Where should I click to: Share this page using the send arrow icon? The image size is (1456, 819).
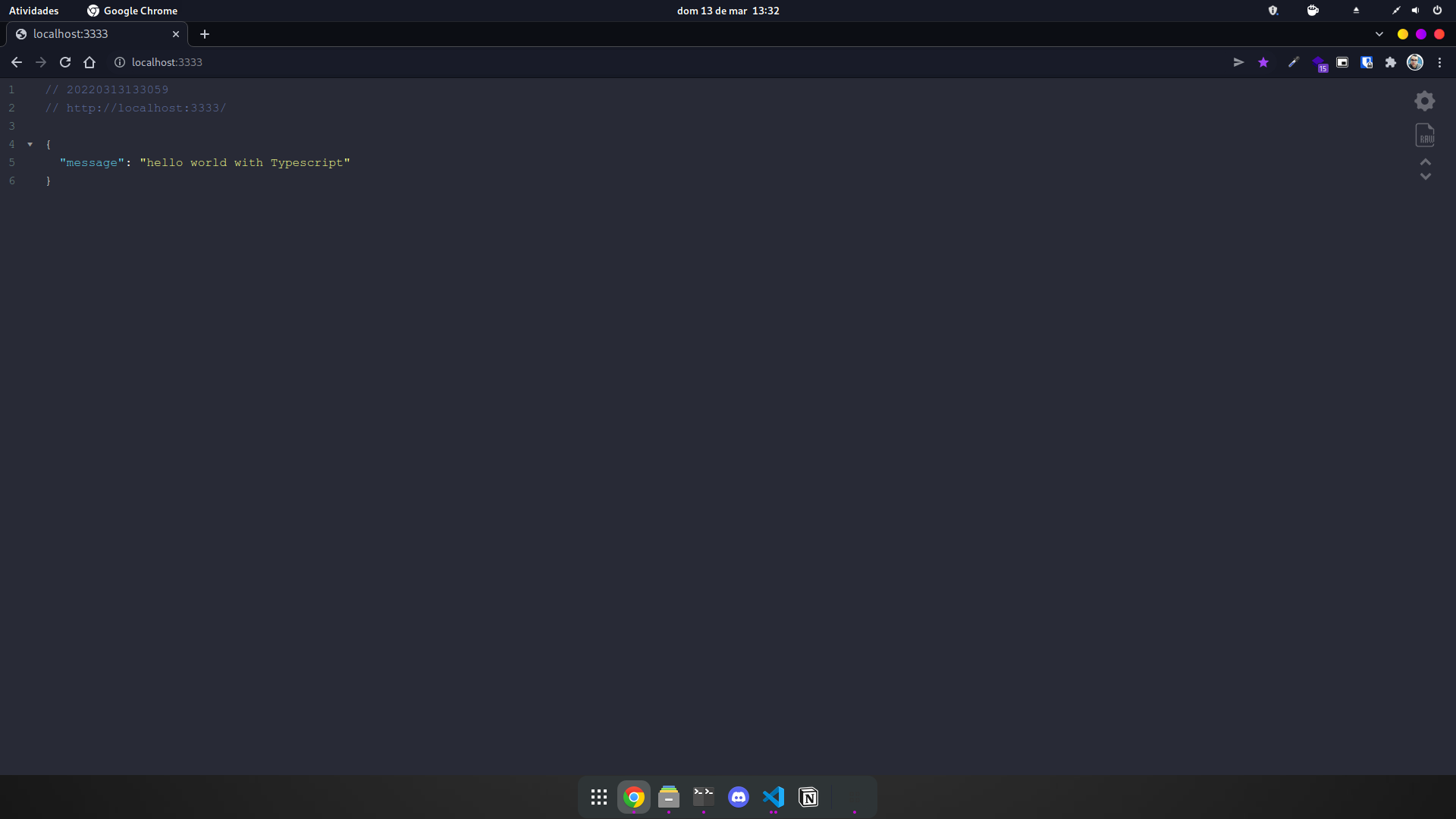pos(1238,62)
